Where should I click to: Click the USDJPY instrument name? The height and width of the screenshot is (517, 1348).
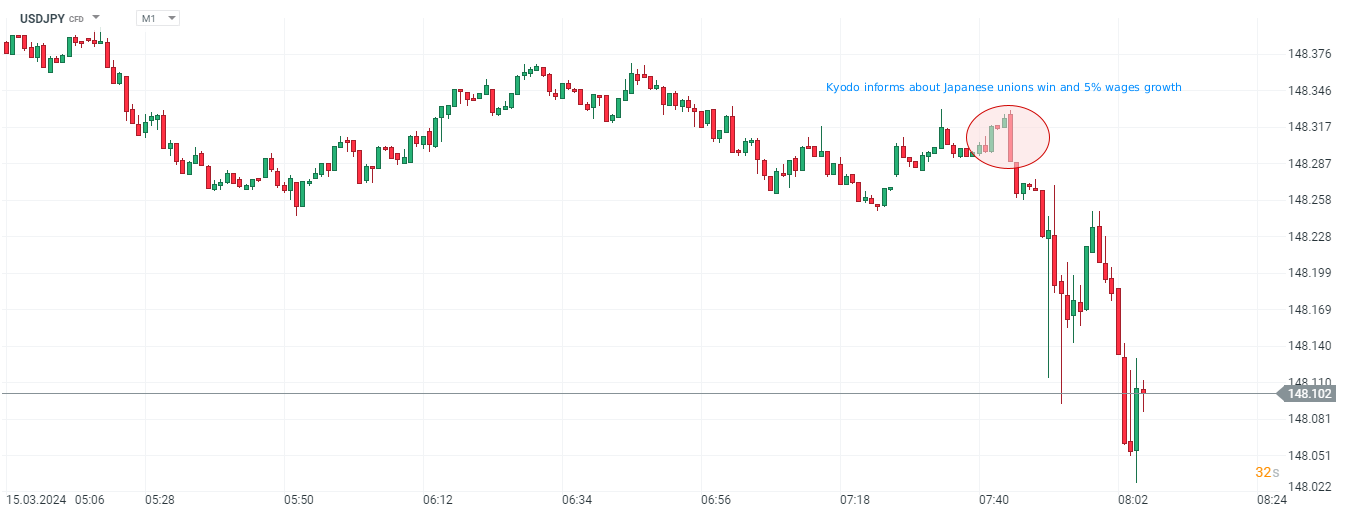coord(42,18)
